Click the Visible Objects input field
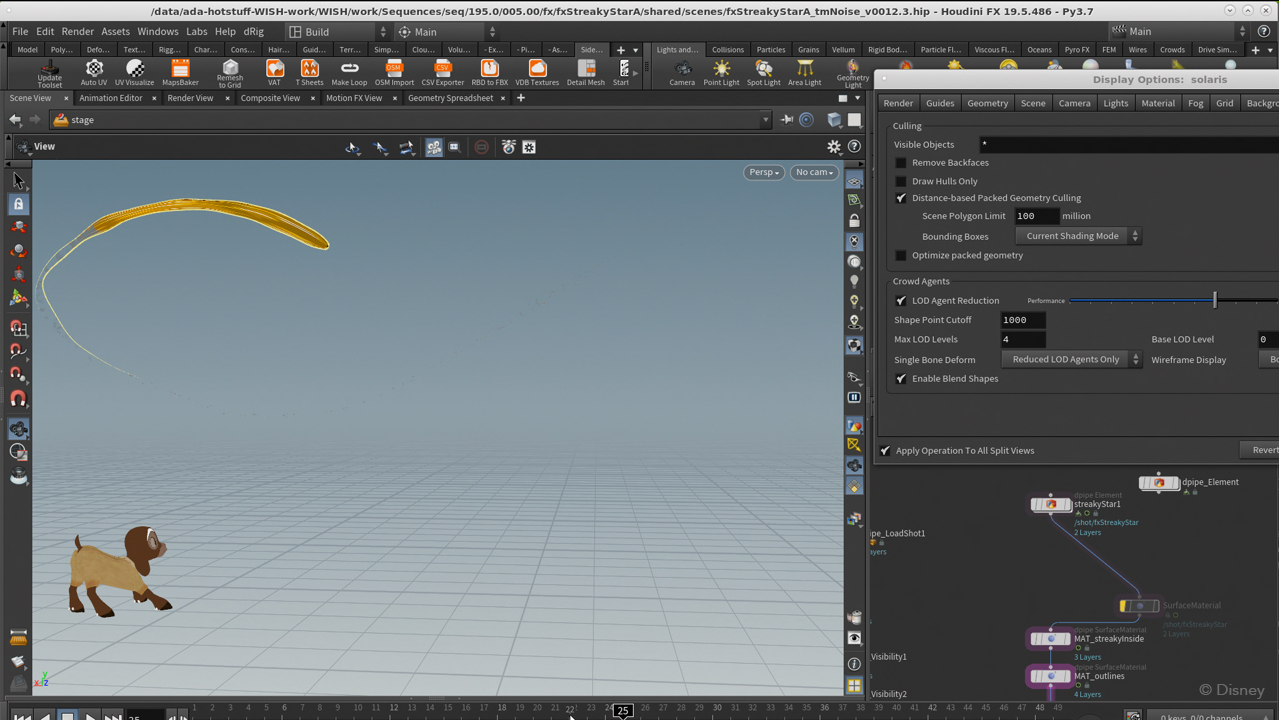 (1128, 145)
